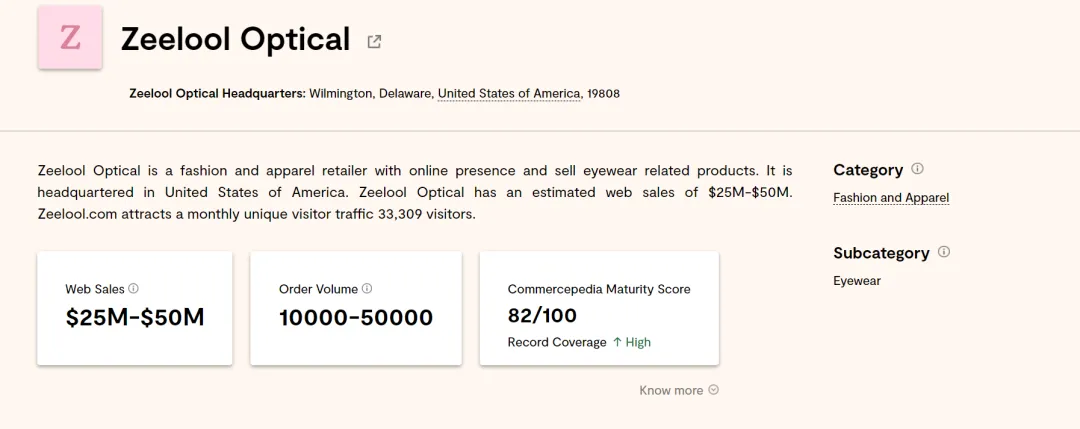Open the external link icon beside Zeelool Optical
The width and height of the screenshot is (1080, 429).
(x=375, y=41)
